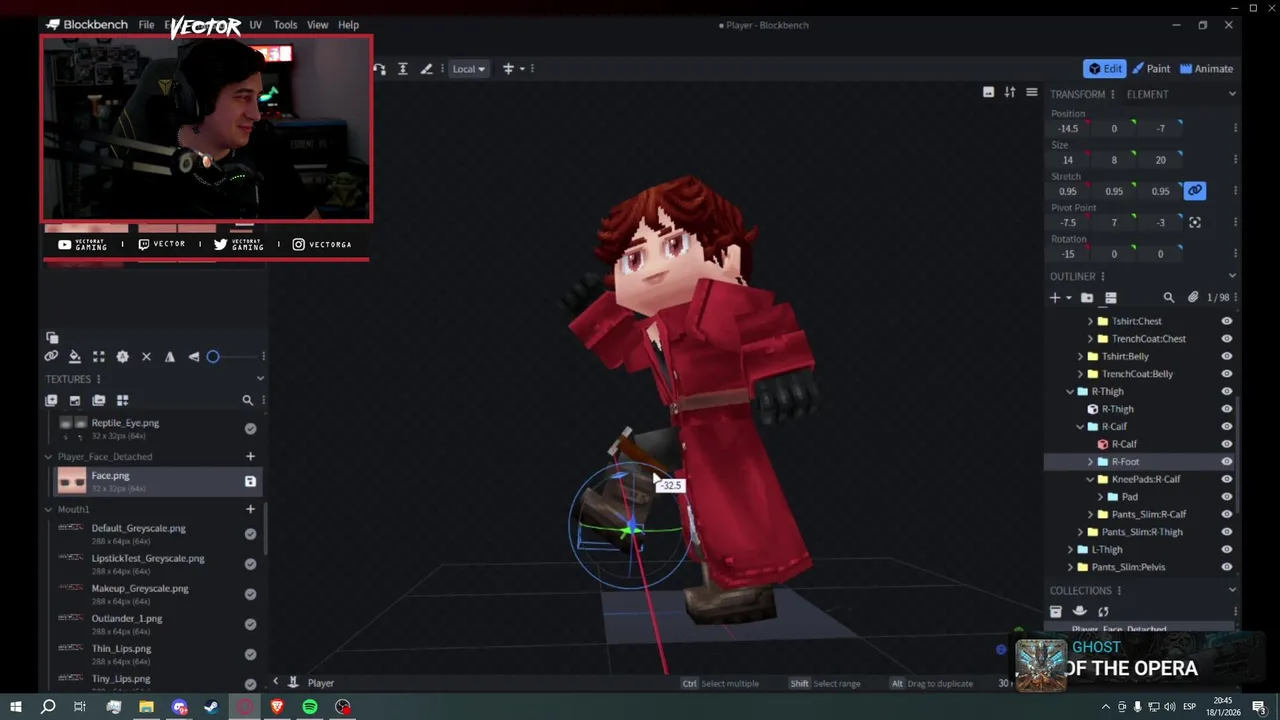The width and height of the screenshot is (1280, 720).
Task: Edit the Position X value -14.5
Action: tap(1068, 128)
